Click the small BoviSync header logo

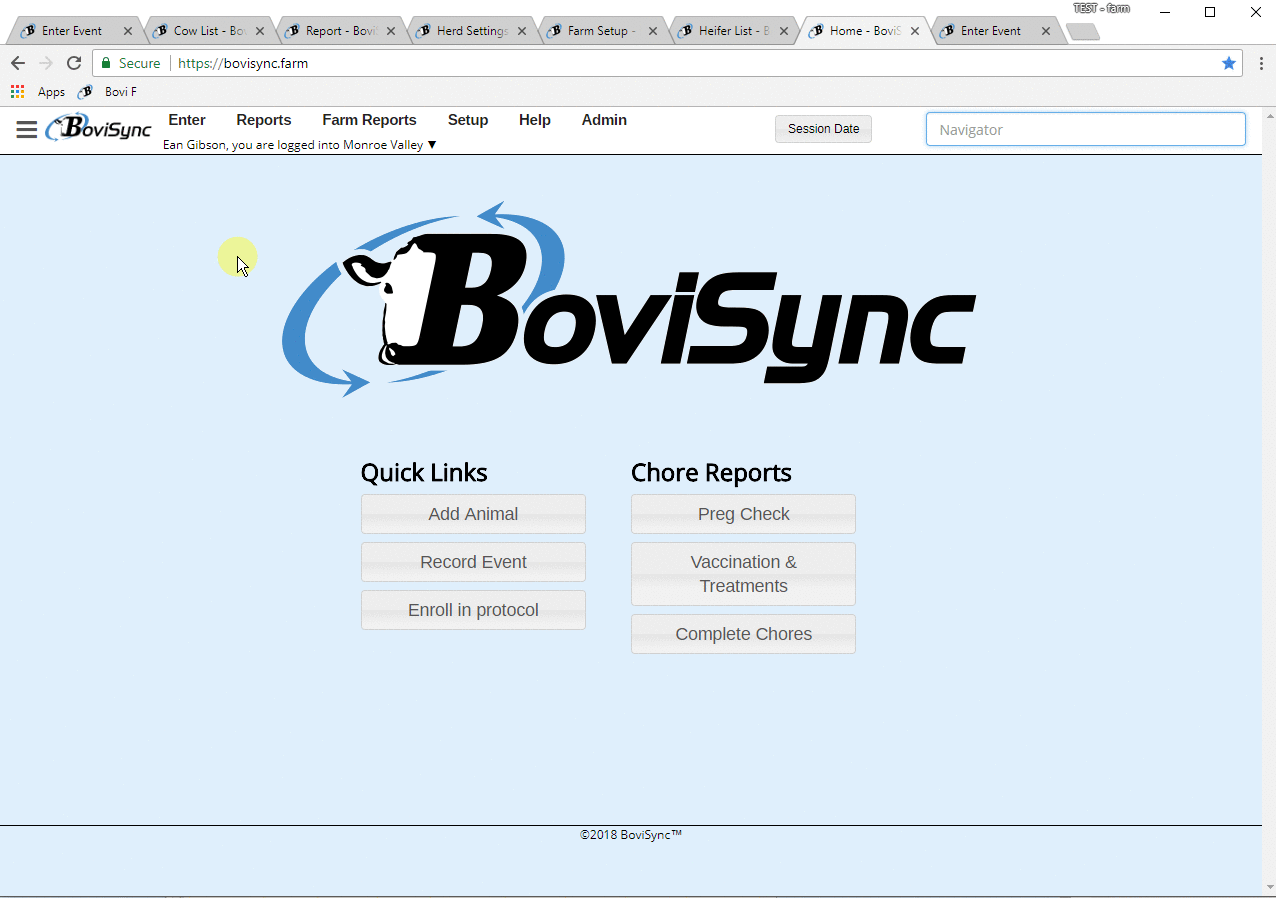point(98,128)
